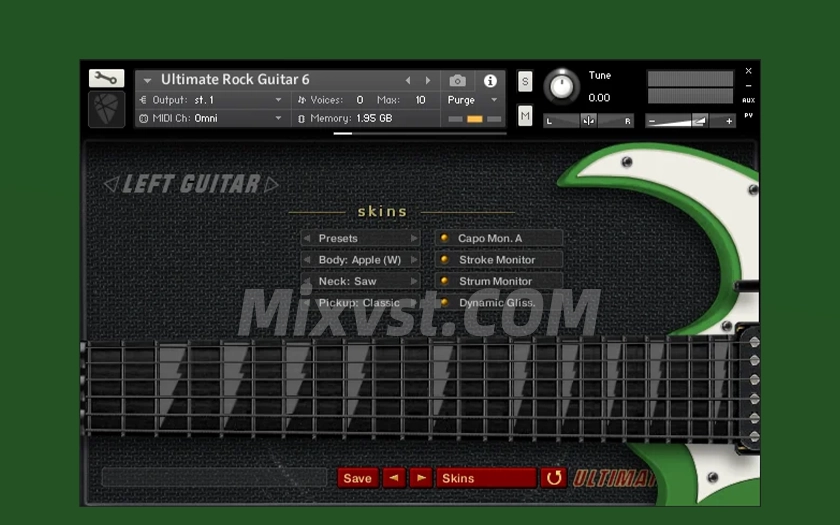The image size is (840, 525).
Task: Choose previous Body skin arrow
Action: coord(307,260)
